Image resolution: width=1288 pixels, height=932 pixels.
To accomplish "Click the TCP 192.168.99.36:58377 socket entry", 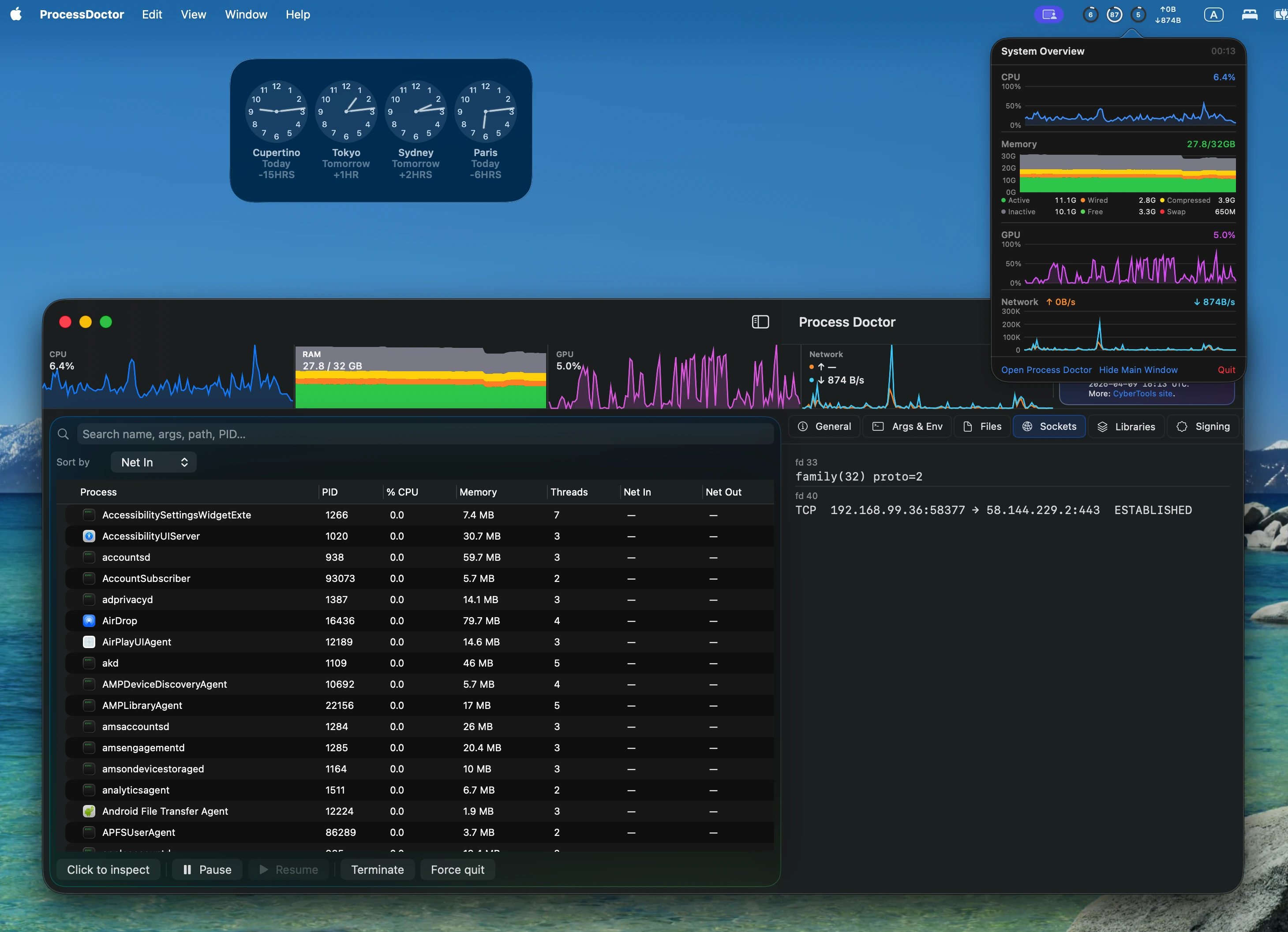I will click(x=993, y=510).
